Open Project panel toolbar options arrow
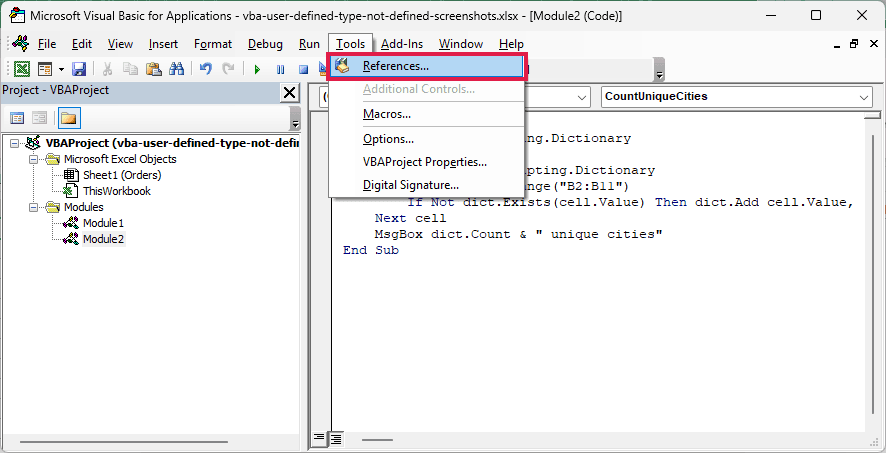886x453 pixels. pyautogui.click(x=294, y=119)
